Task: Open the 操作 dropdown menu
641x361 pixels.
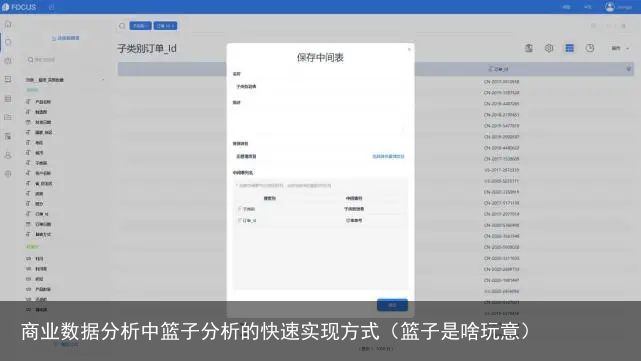Action: coord(620,48)
